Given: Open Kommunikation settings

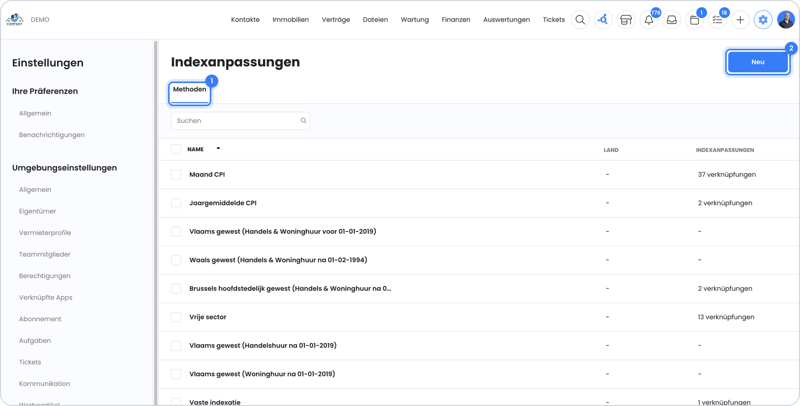Looking at the screenshot, I should click(45, 384).
